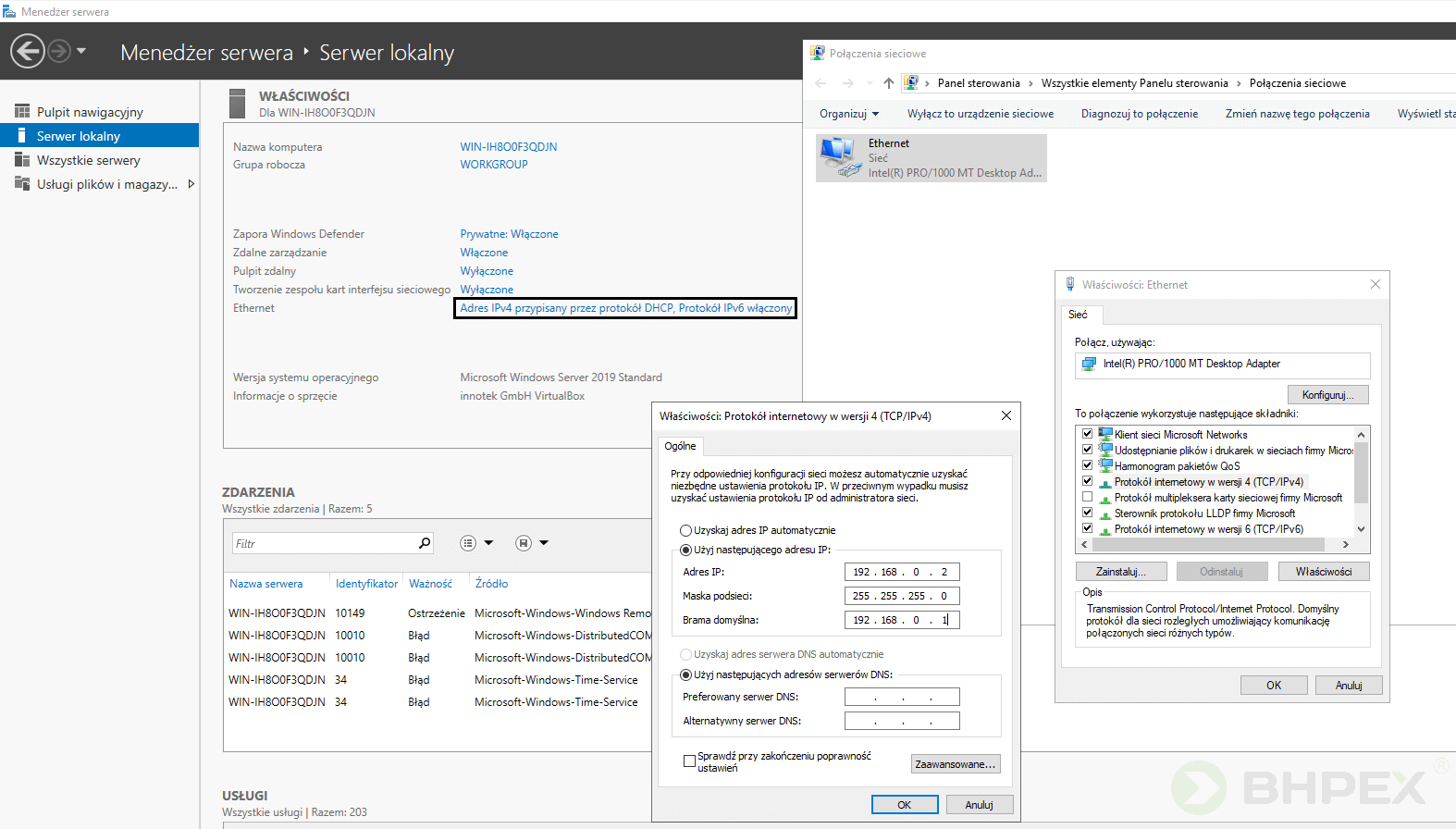1456x829 pixels.
Task: Expand the Usługi plików arrow in sidebar
Action: [191, 184]
